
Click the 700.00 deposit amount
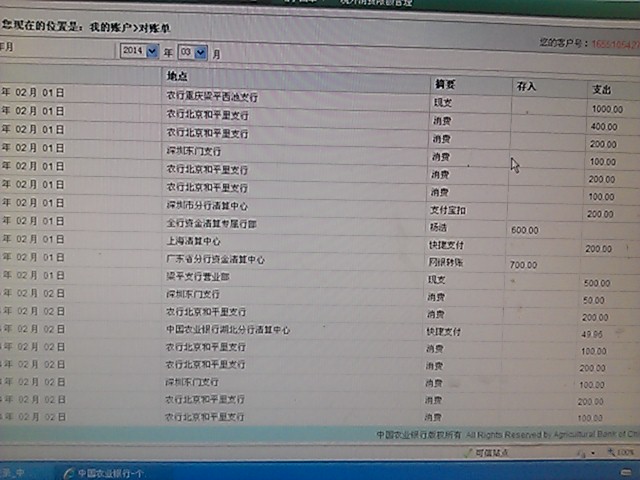[x=523, y=265]
